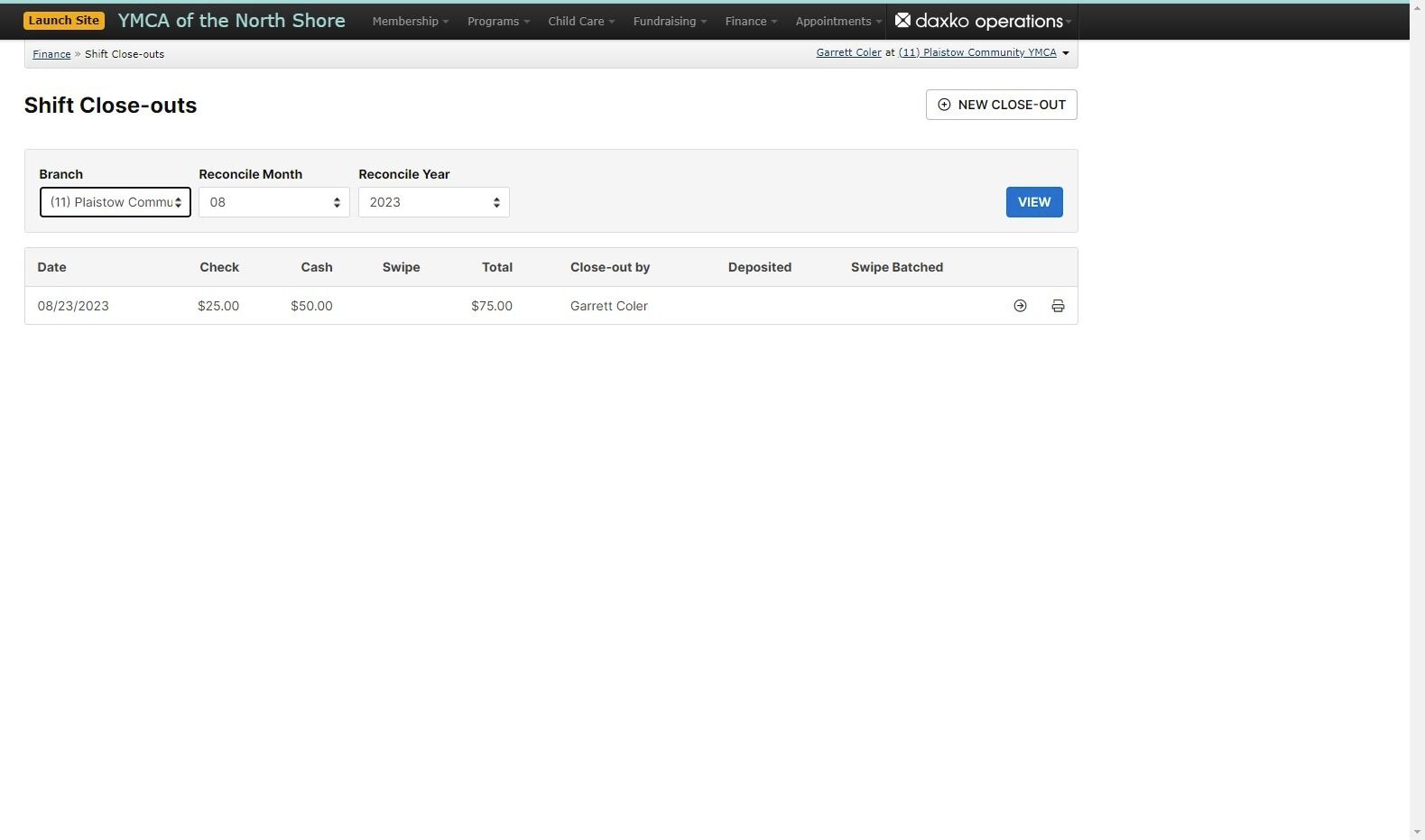The image size is (1425, 840).
Task: Click the Swipe column header
Action: click(401, 267)
